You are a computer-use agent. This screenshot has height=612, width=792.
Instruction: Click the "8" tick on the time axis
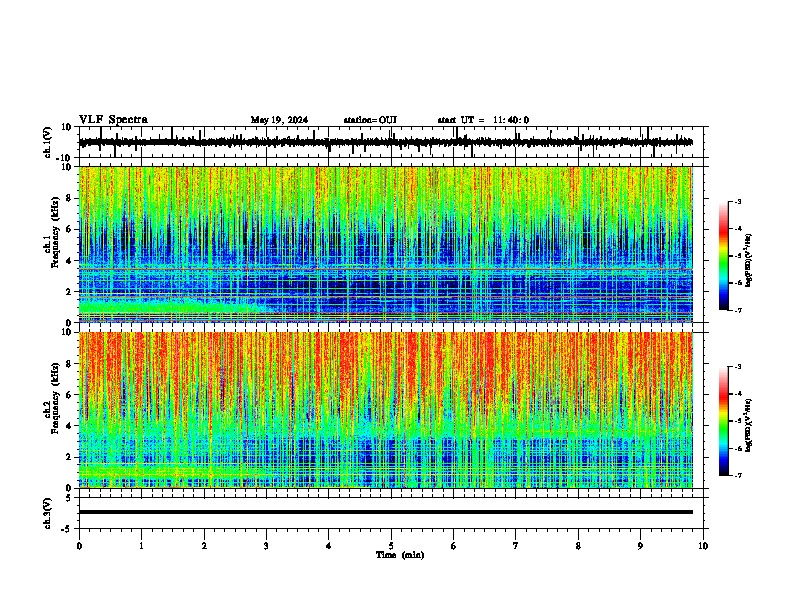pyautogui.click(x=578, y=546)
